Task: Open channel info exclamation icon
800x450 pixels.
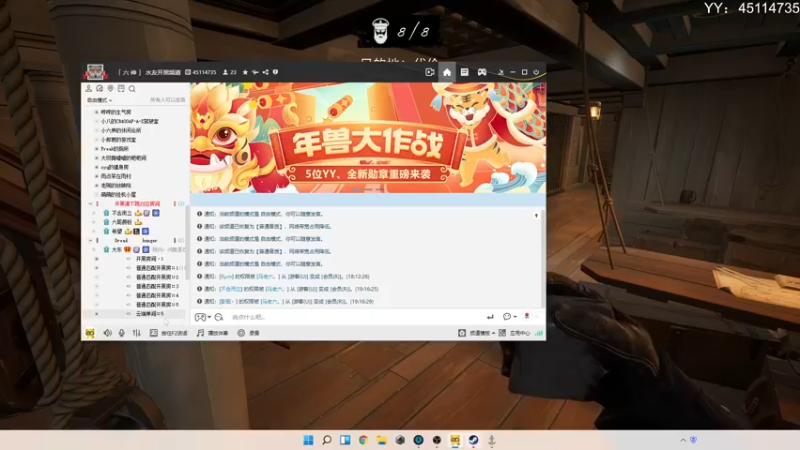Action: pos(276,72)
